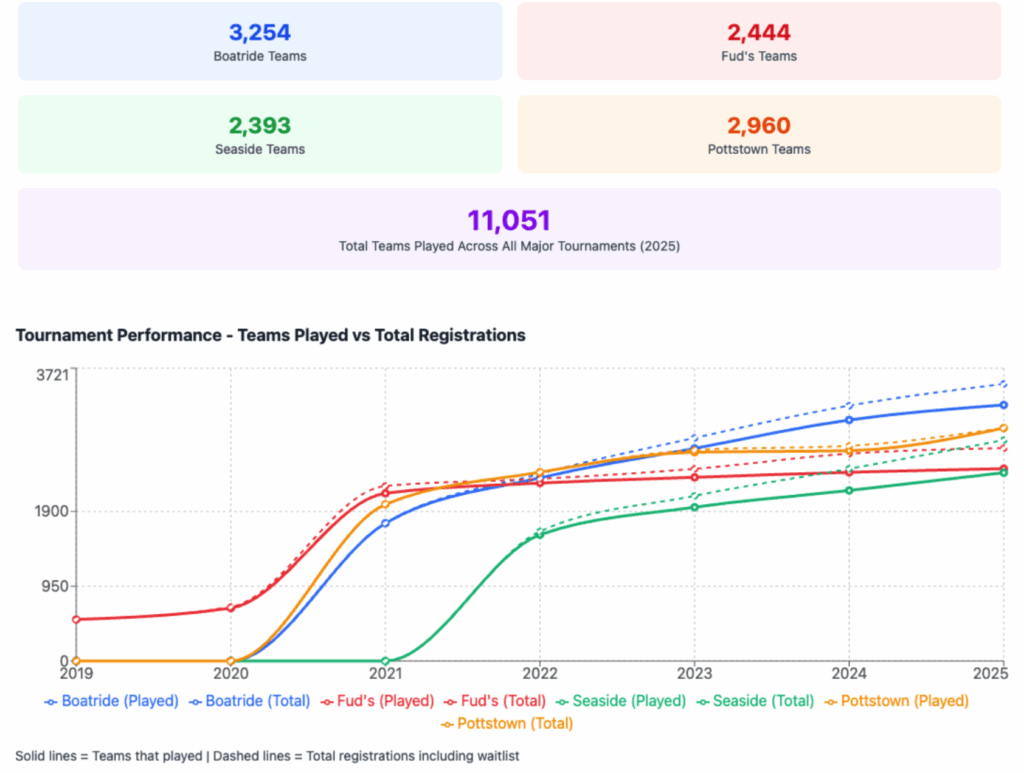Screen dimensions: 1024x773
Task: Click the Tournament Performance chart title
Action: coord(270,336)
